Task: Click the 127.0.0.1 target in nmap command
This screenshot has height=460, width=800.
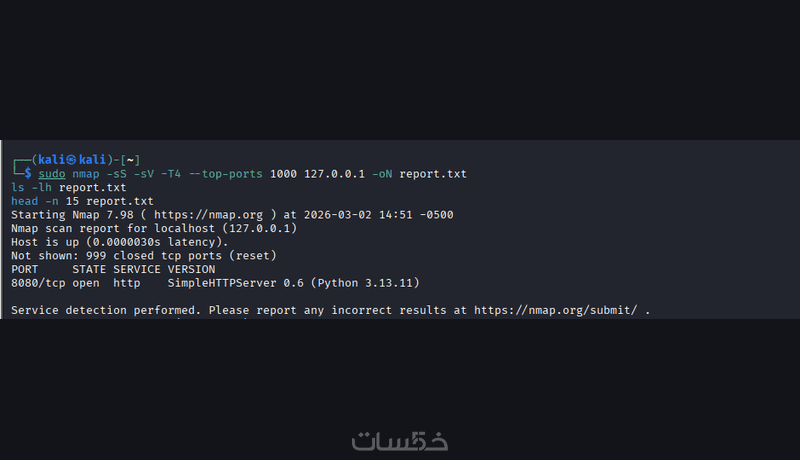Action: coord(335,174)
